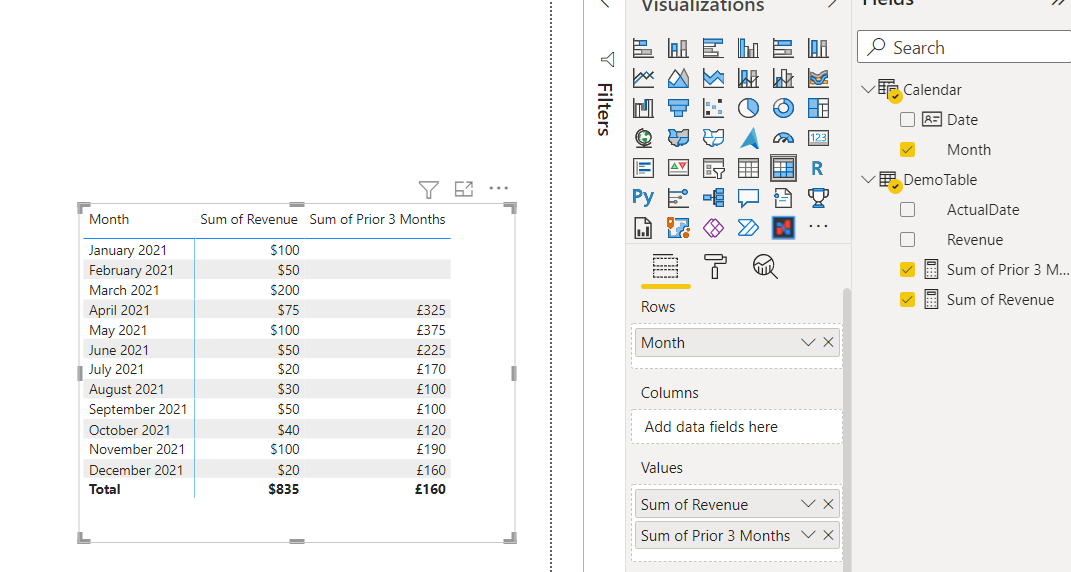
Task: Uncheck the Month field in Calendar
Action: pyautogui.click(x=907, y=150)
